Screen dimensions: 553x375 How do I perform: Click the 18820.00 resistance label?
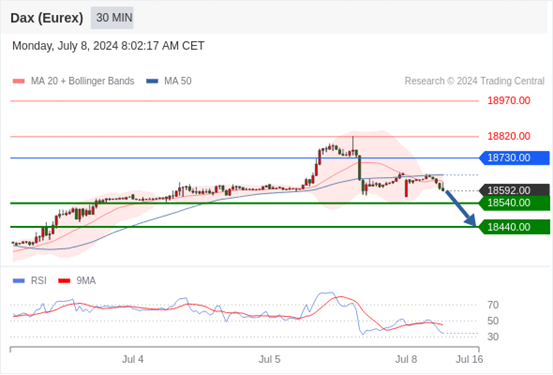[x=509, y=136]
